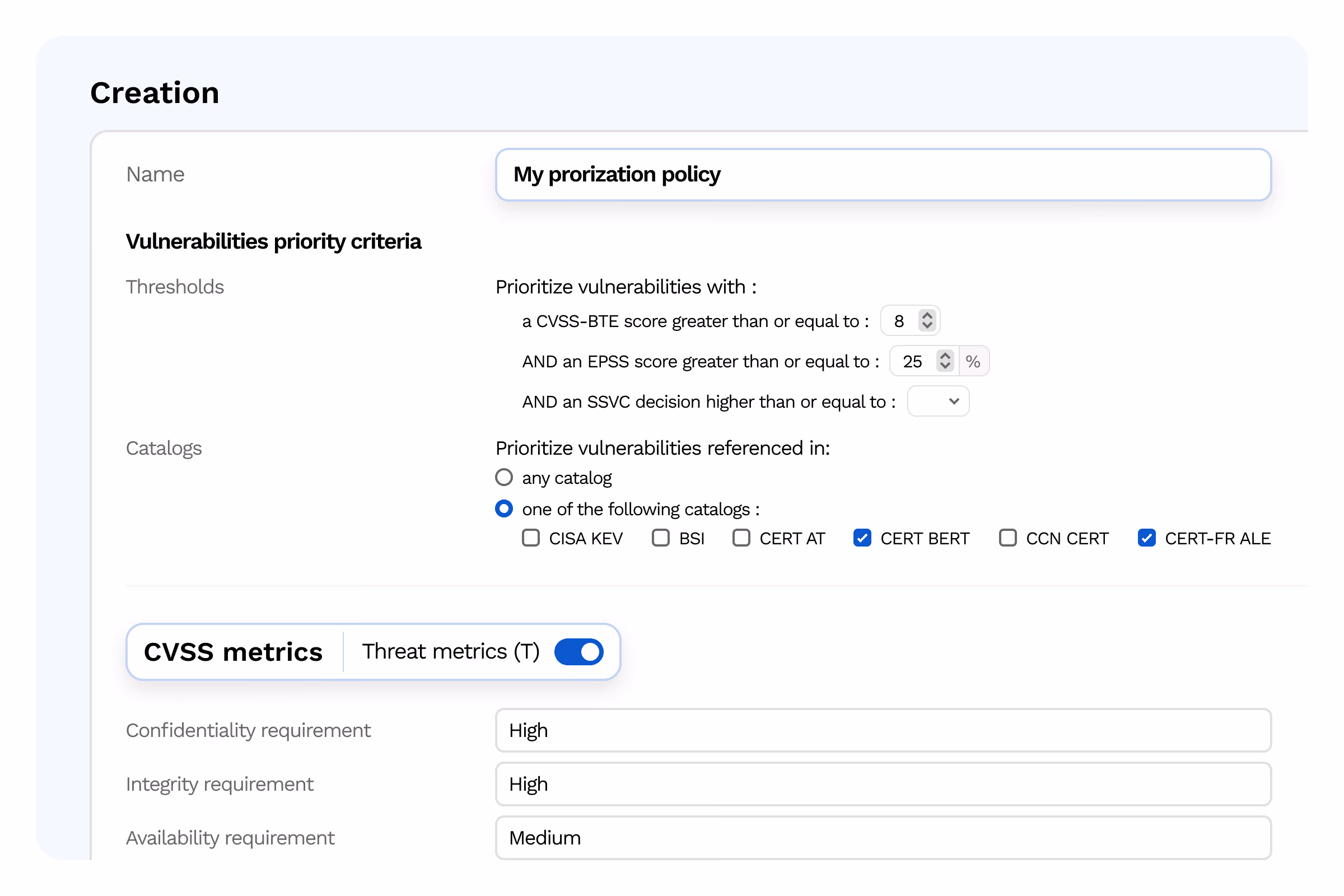Viewport: 1344px width, 896px height.
Task: Open the SSVC decision dropdown
Action: point(937,401)
